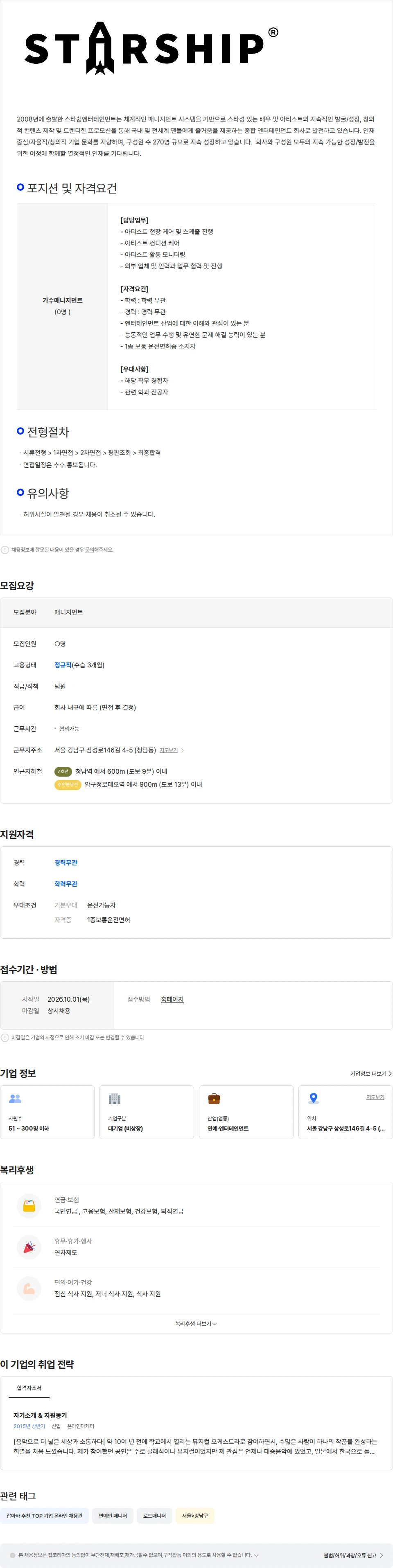Click the chevron after the address 지도보기
393x1568 pixels.
click(182, 750)
